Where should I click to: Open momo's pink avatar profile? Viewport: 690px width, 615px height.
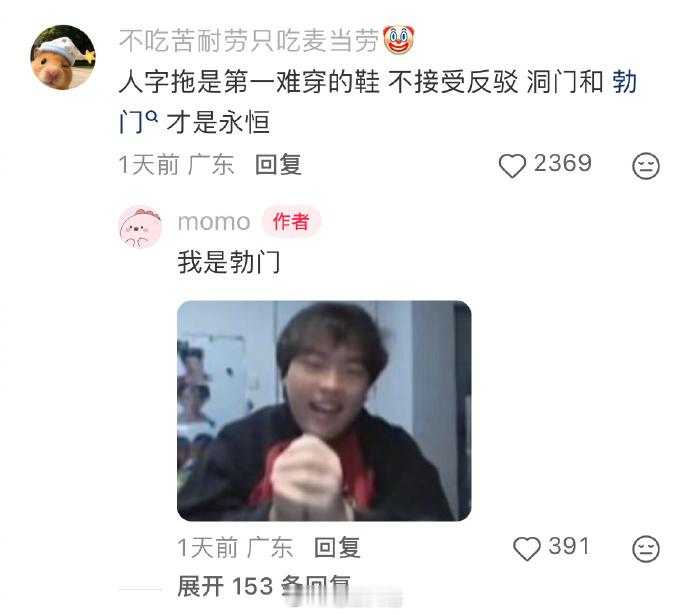[140, 227]
